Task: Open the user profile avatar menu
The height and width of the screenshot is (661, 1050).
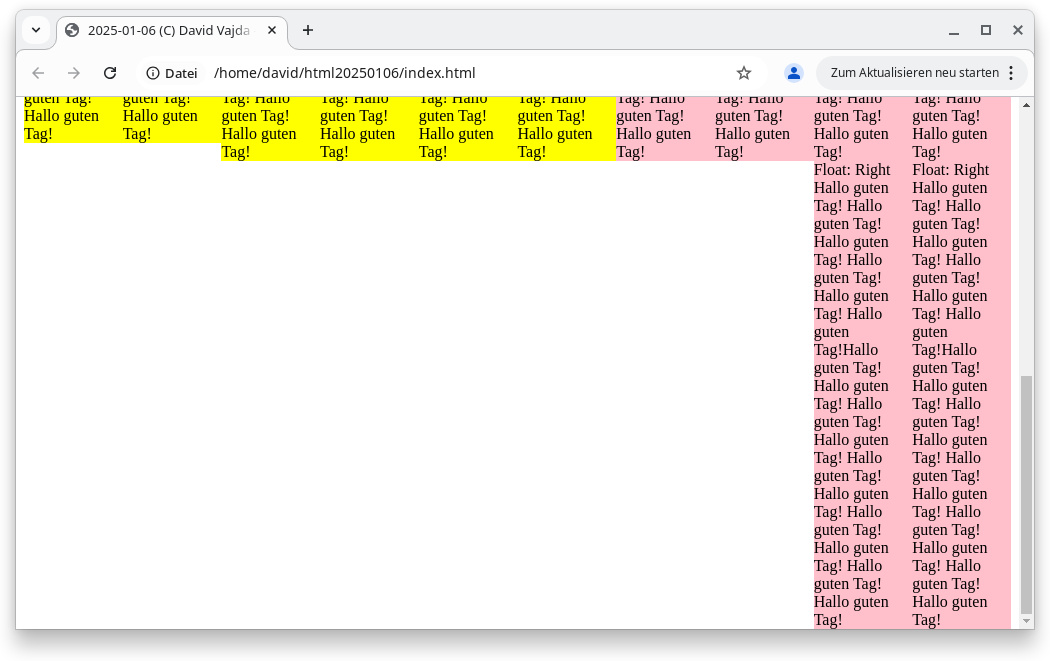Action: pos(794,73)
